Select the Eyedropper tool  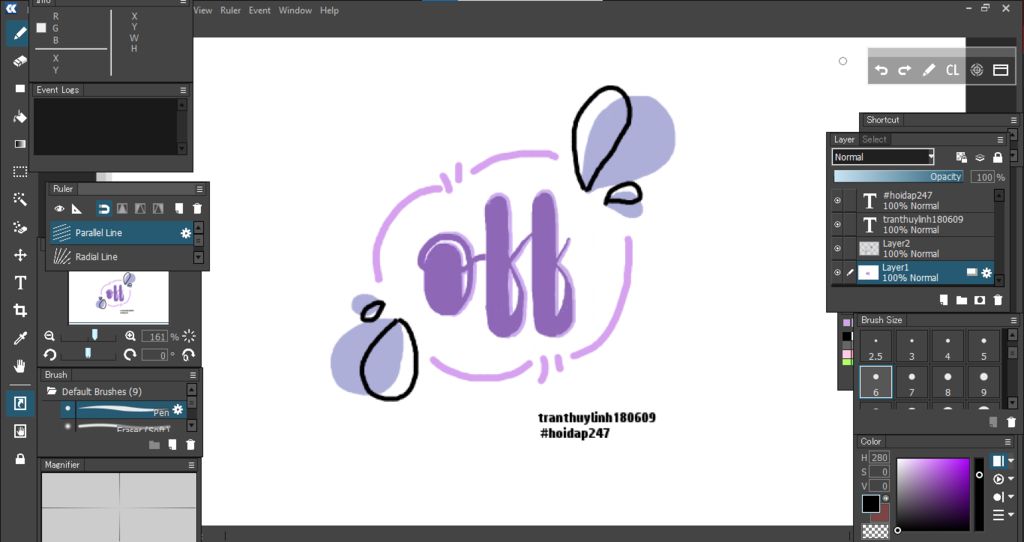(x=20, y=338)
